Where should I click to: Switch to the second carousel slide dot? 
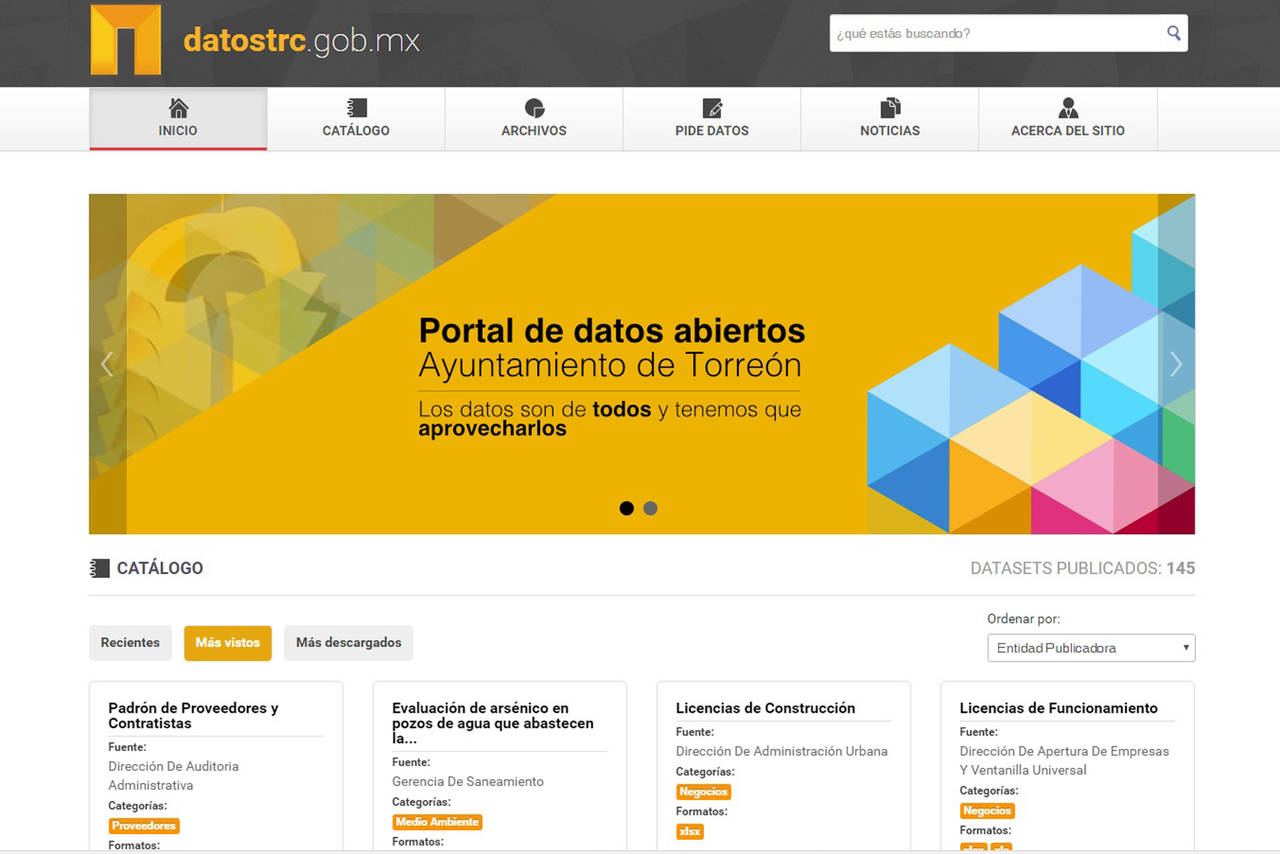coord(650,508)
